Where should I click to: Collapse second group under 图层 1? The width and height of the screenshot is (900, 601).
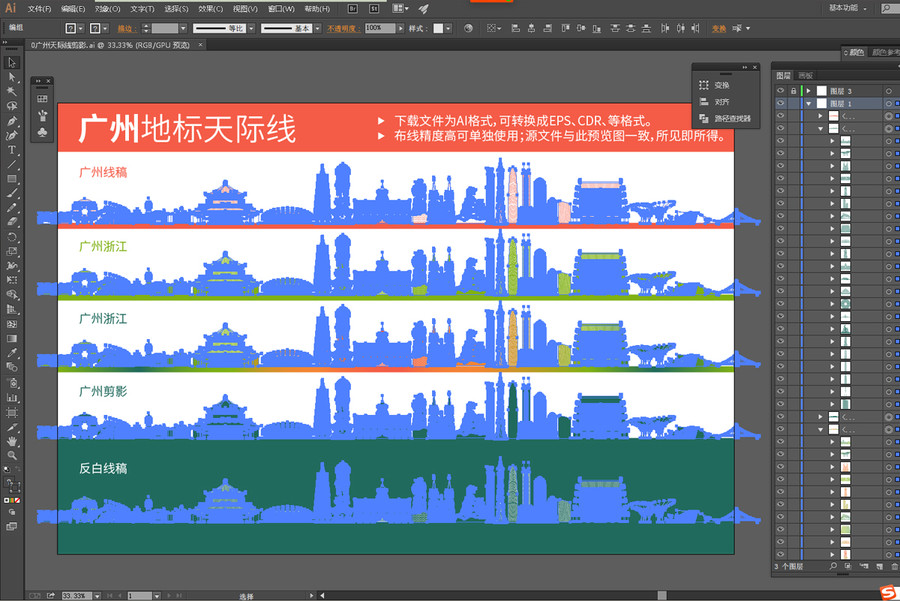820,129
